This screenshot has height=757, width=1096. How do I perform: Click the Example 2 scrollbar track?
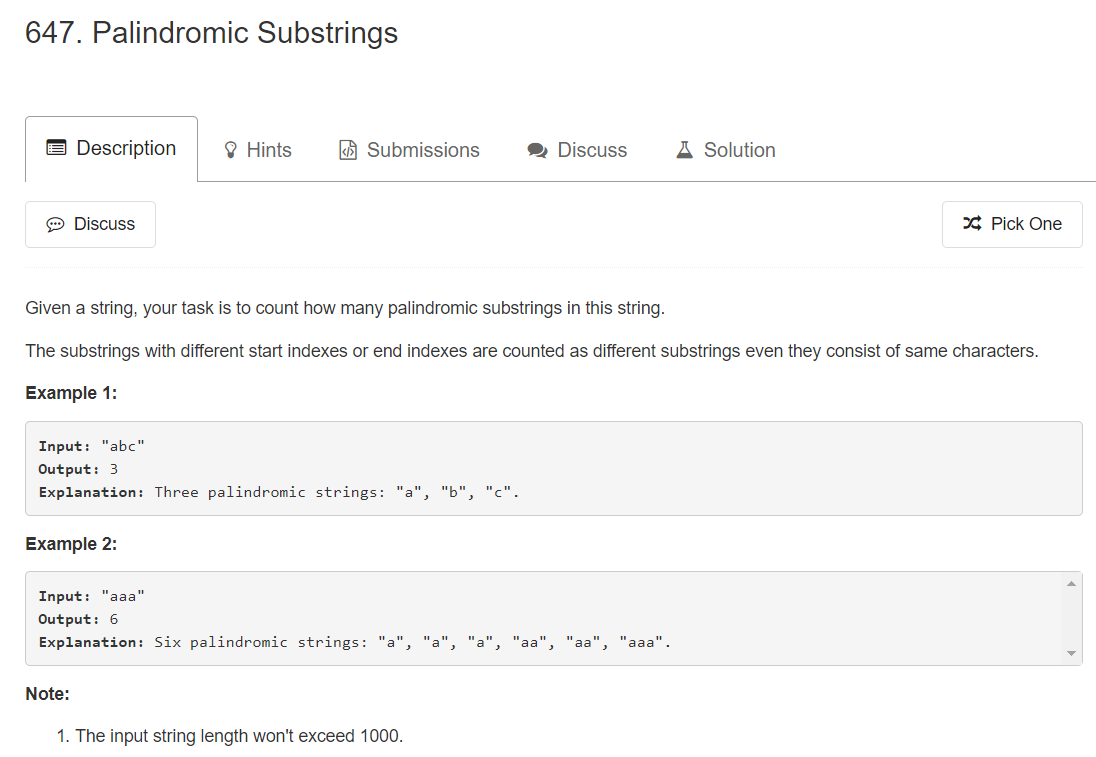[x=1072, y=619]
